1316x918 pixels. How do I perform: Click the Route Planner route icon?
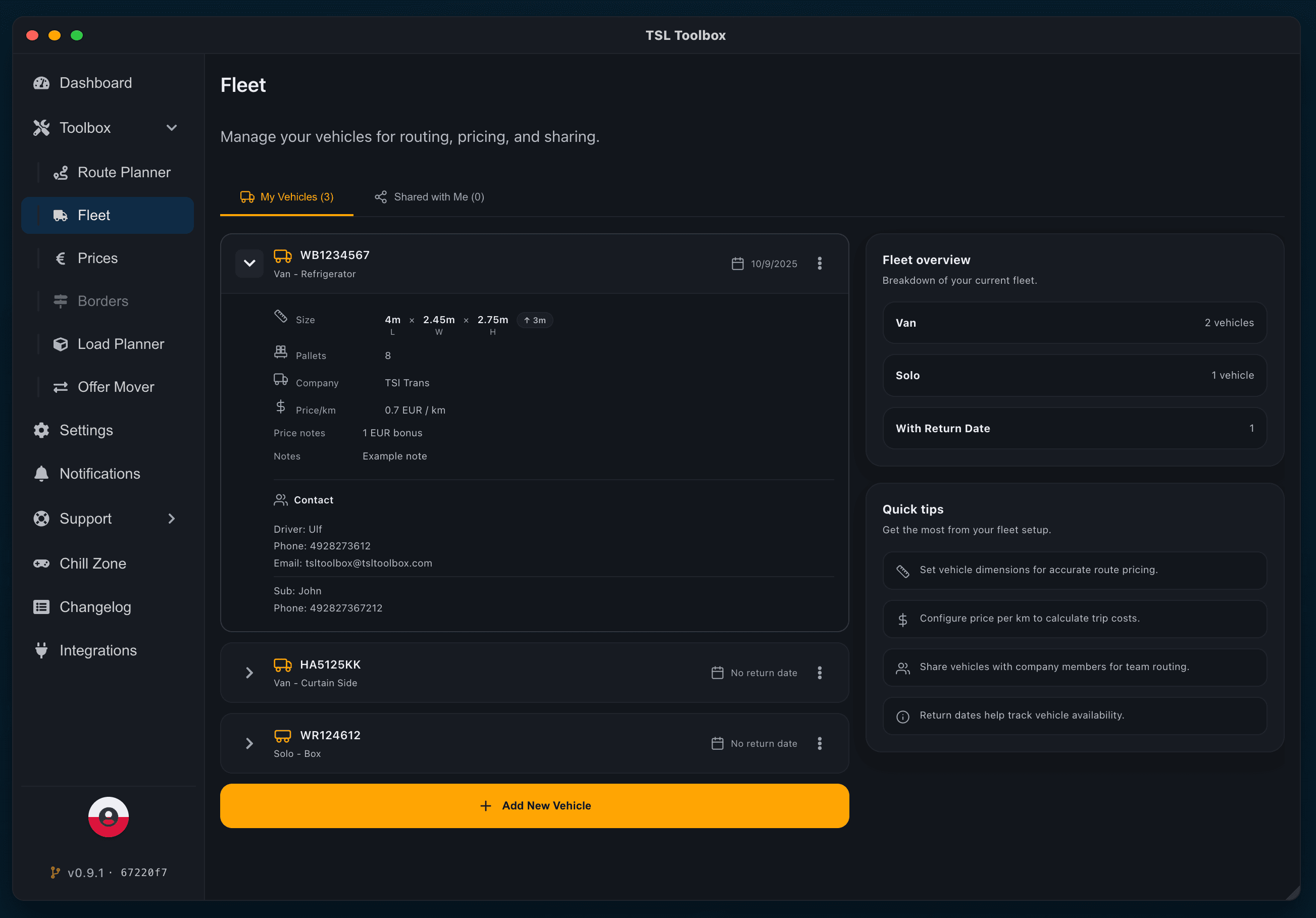click(60, 173)
